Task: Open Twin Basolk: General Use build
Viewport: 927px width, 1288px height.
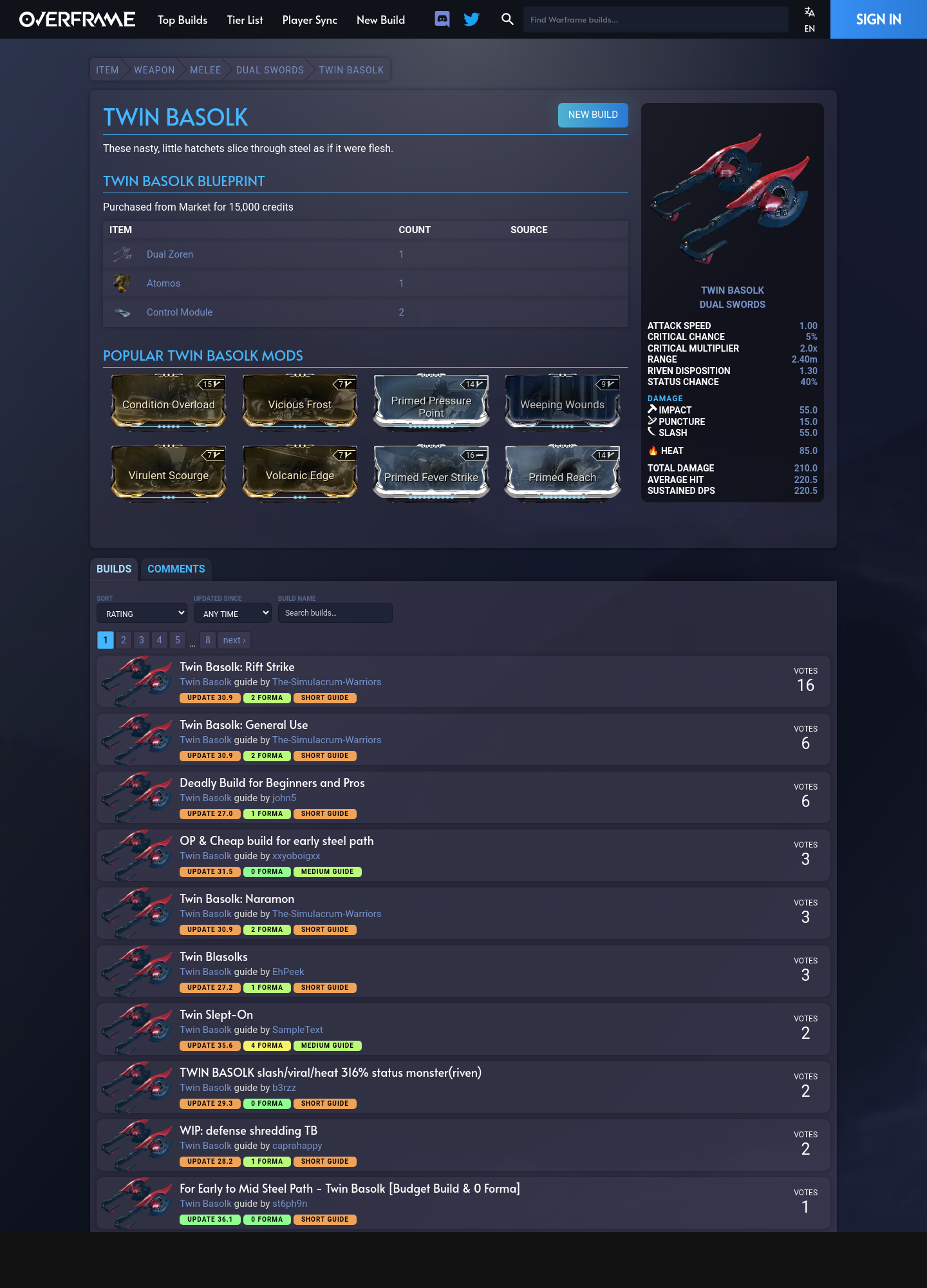Action: click(x=244, y=725)
